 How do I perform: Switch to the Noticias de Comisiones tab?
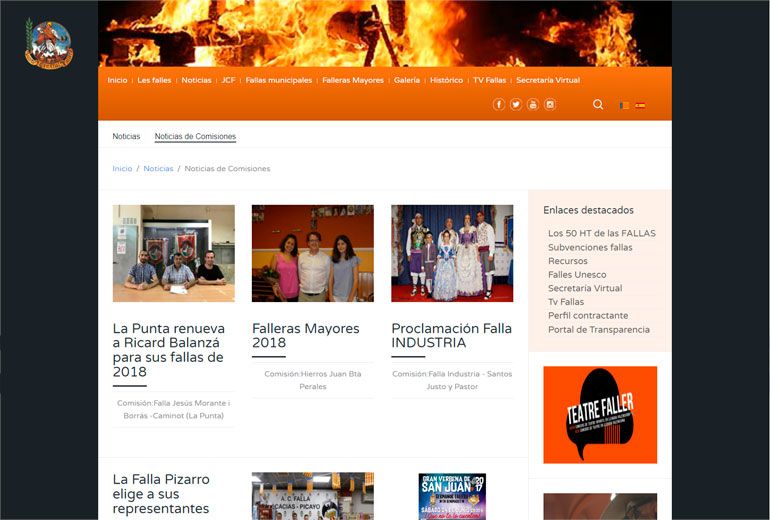tap(195, 136)
